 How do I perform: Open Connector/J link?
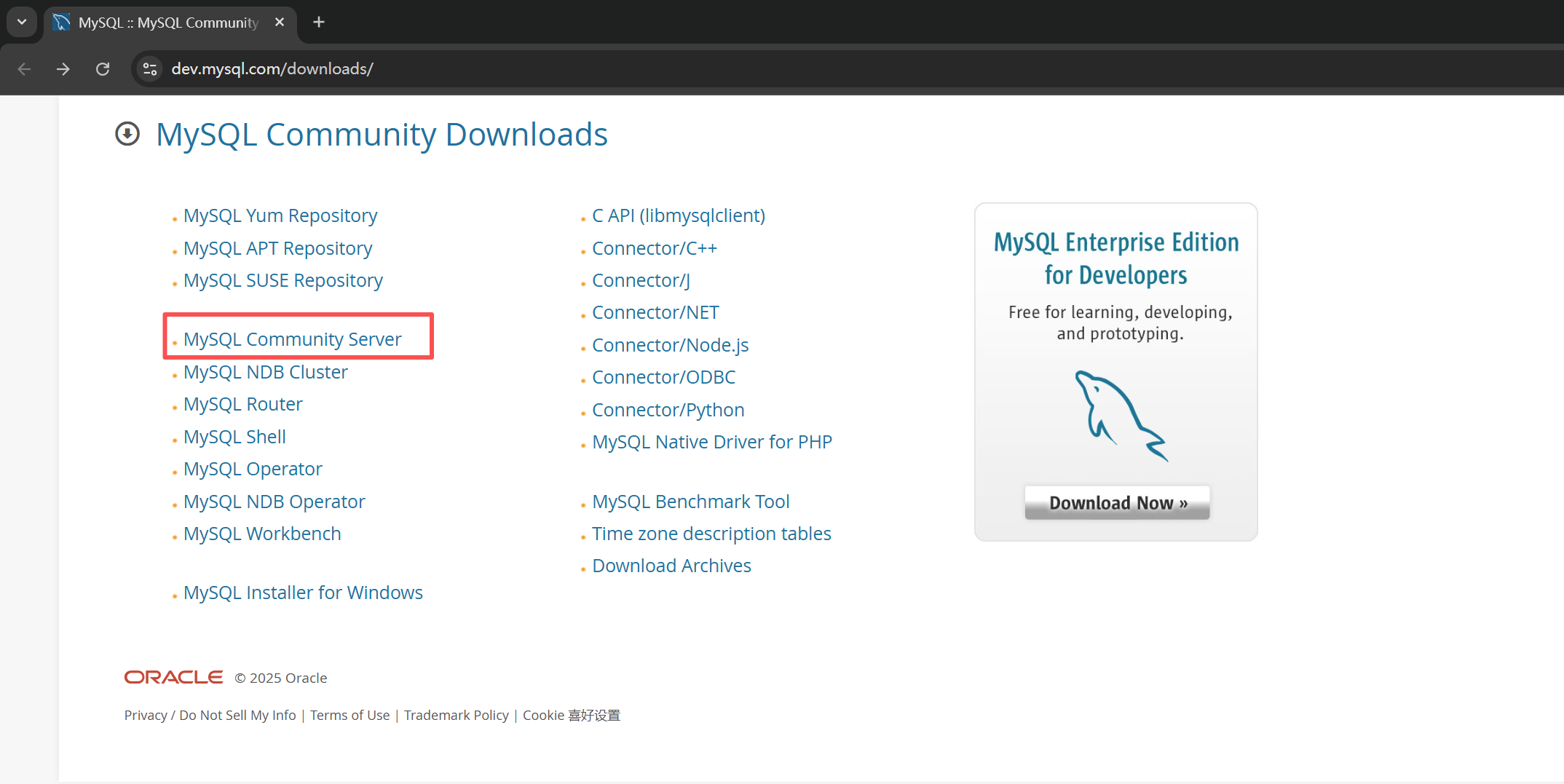(641, 281)
